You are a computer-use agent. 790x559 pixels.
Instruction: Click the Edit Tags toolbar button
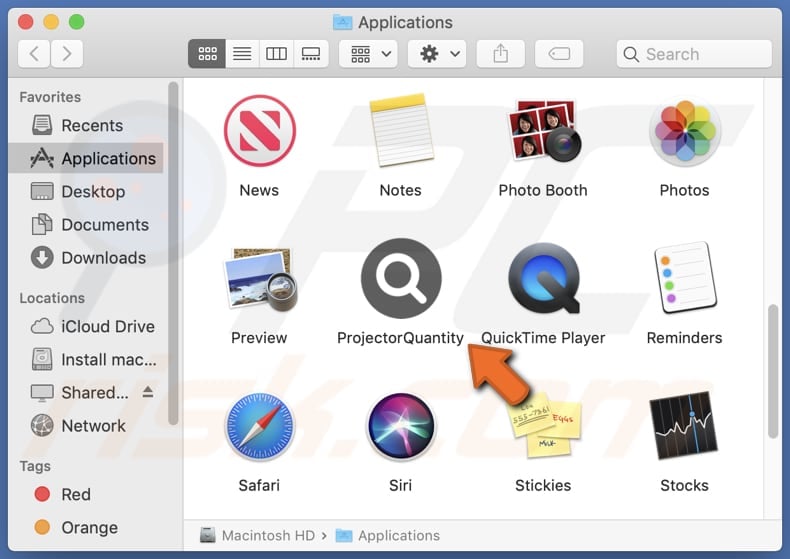point(559,53)
